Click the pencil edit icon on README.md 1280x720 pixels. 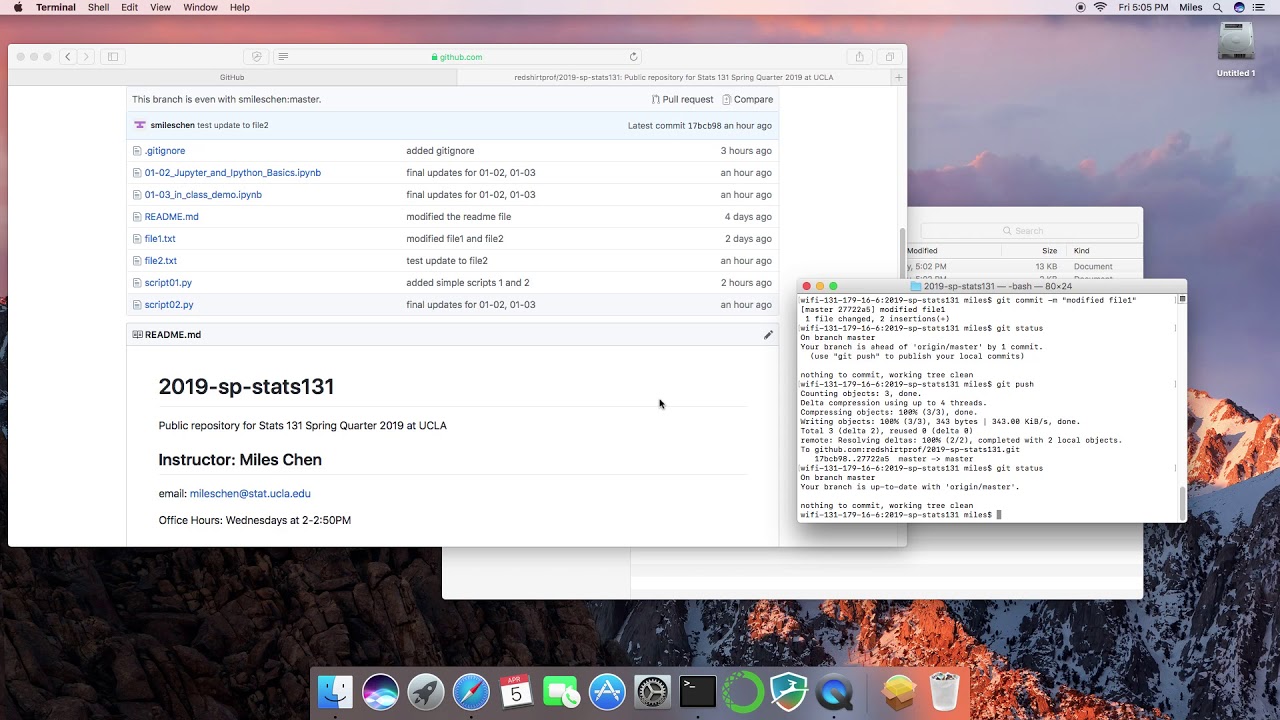pos(768,335)
